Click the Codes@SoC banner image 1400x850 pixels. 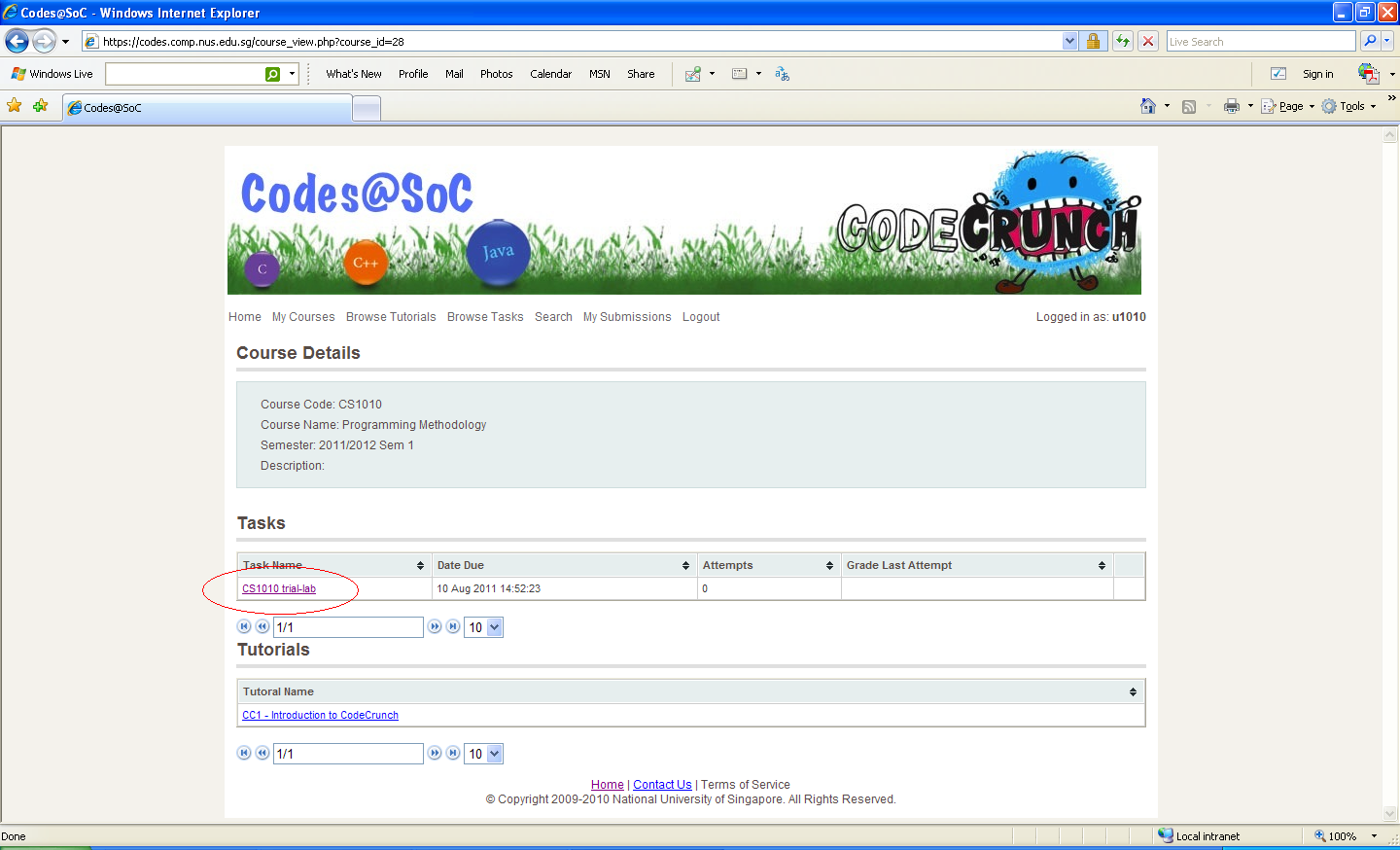pyautogui.click(x=684, y=222)
